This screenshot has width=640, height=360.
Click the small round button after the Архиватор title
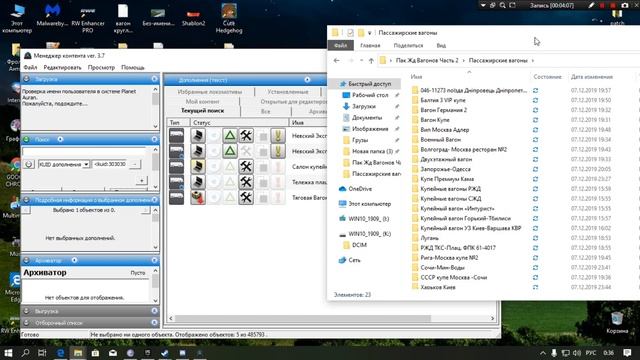(74, 260)
